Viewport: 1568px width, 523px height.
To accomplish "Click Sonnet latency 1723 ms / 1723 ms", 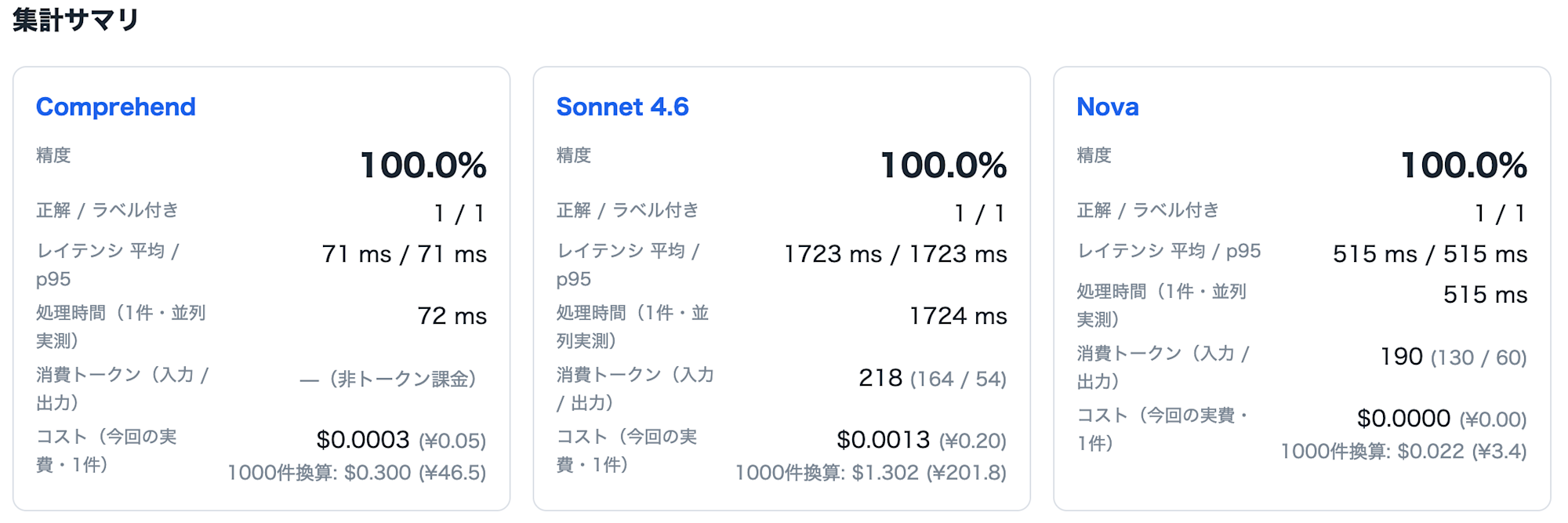I will (896, 254).
